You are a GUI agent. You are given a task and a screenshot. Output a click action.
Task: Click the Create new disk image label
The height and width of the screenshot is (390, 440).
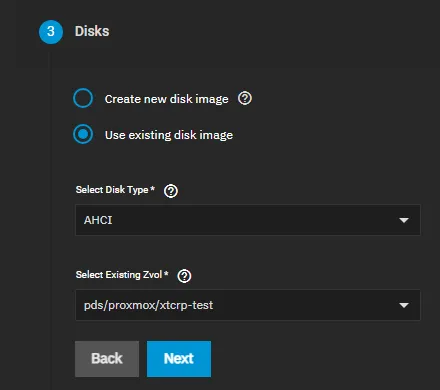click(166, 99)
